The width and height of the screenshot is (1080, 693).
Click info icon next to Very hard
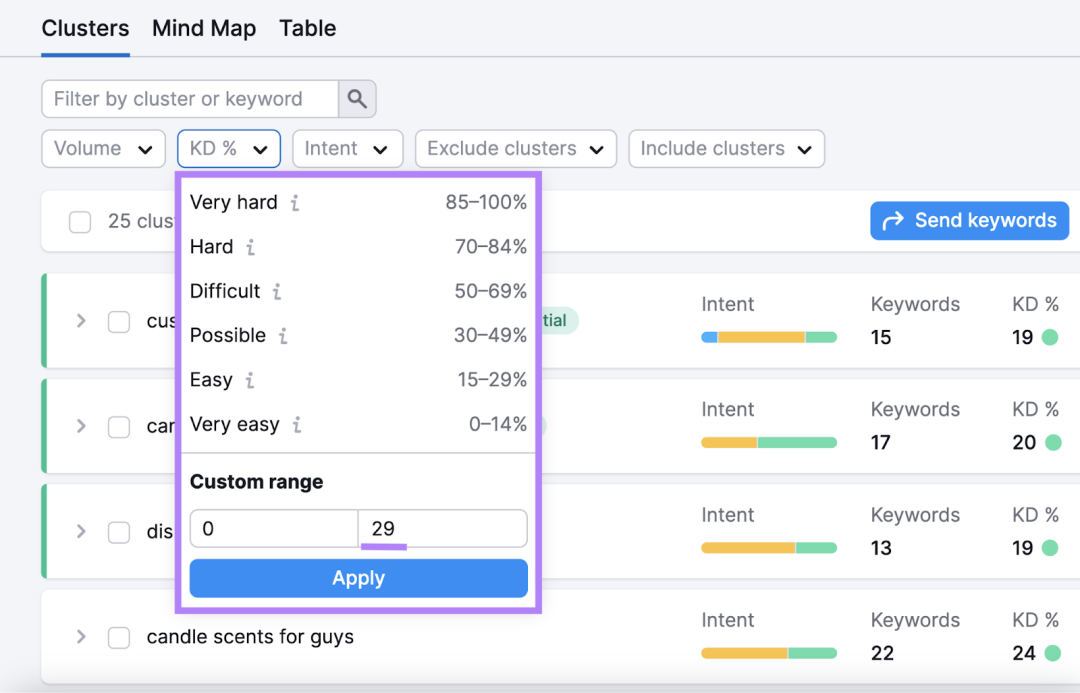tap(295, 203)
